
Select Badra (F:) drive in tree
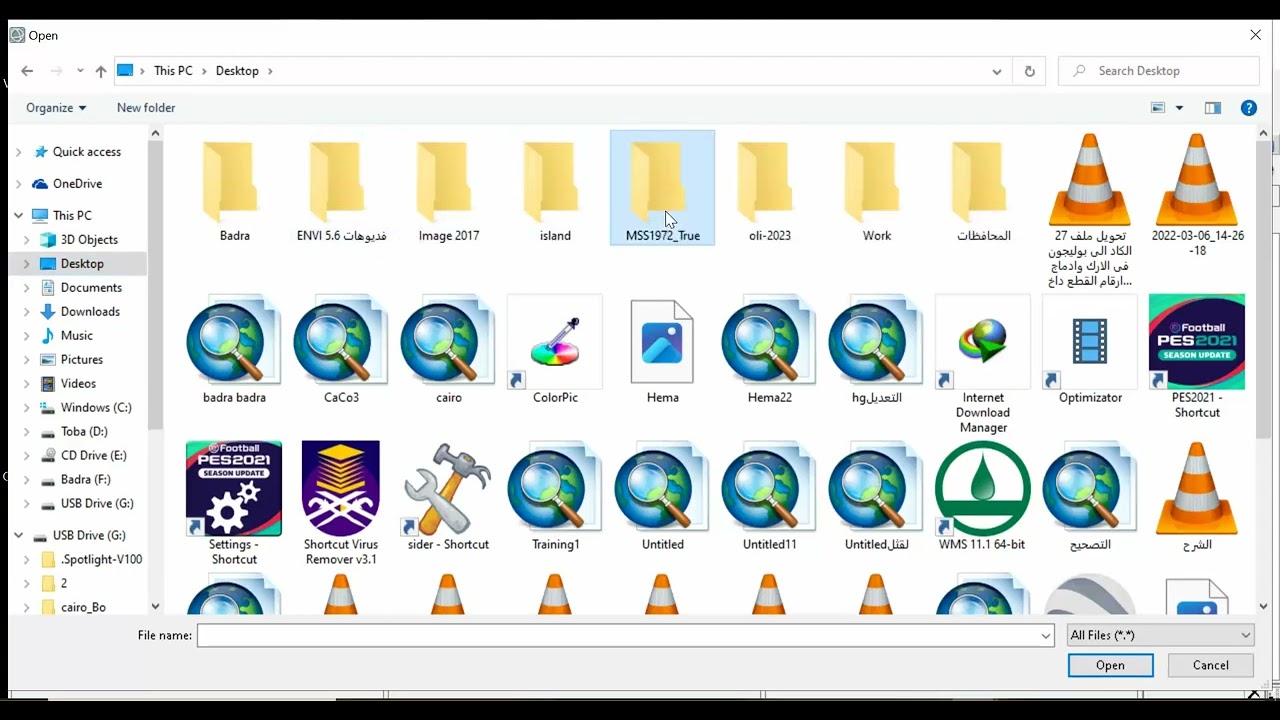point(85,480)
